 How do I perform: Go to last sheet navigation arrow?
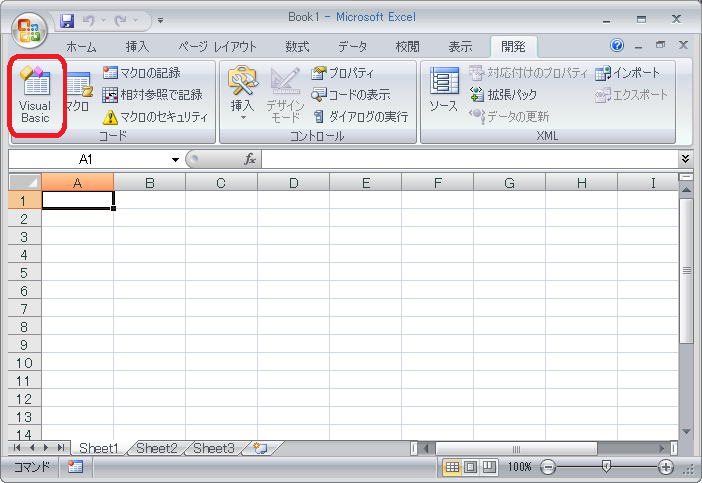(x=61, y=448)
